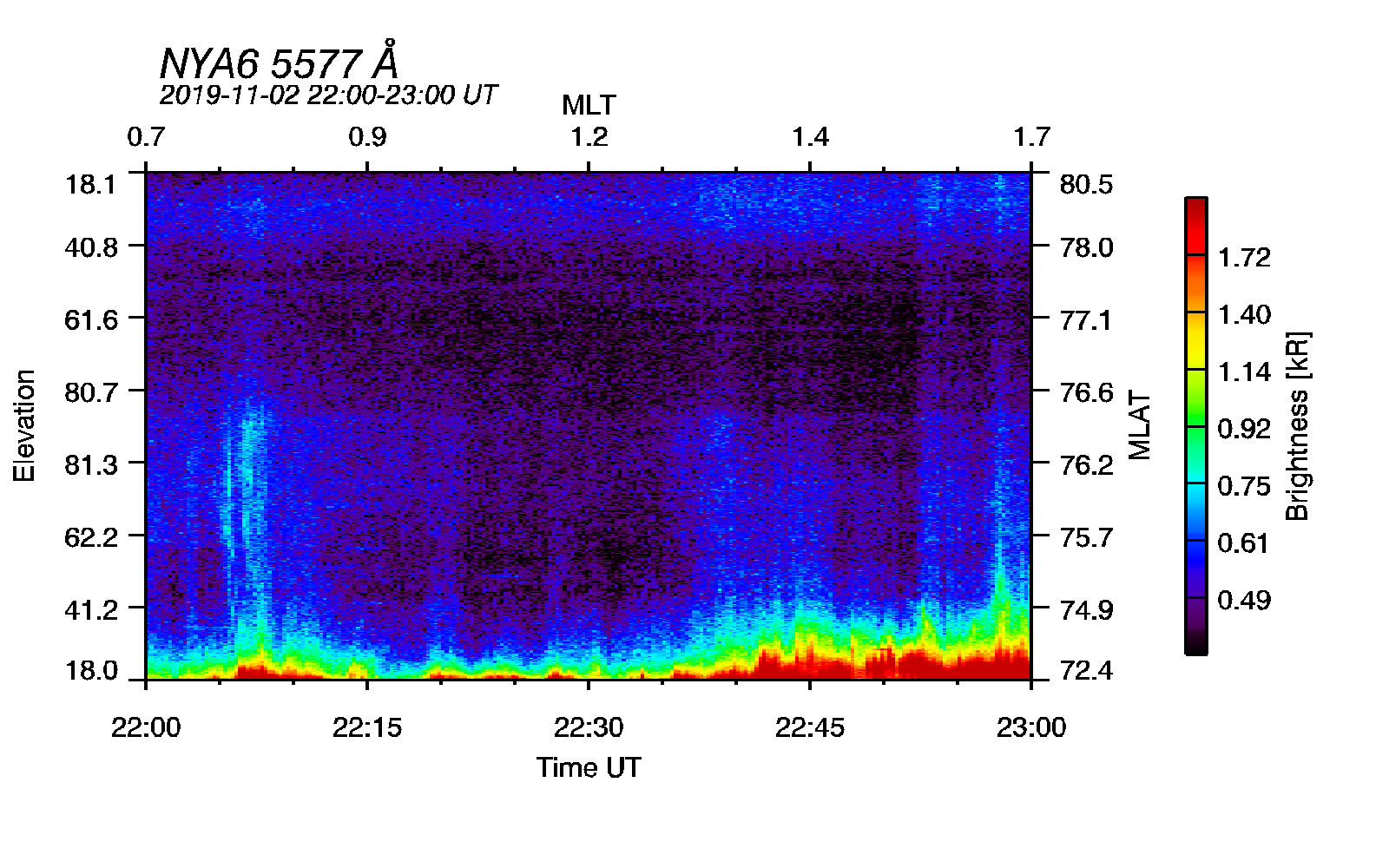Click elevation tick '41.2'

coord(91,610)
